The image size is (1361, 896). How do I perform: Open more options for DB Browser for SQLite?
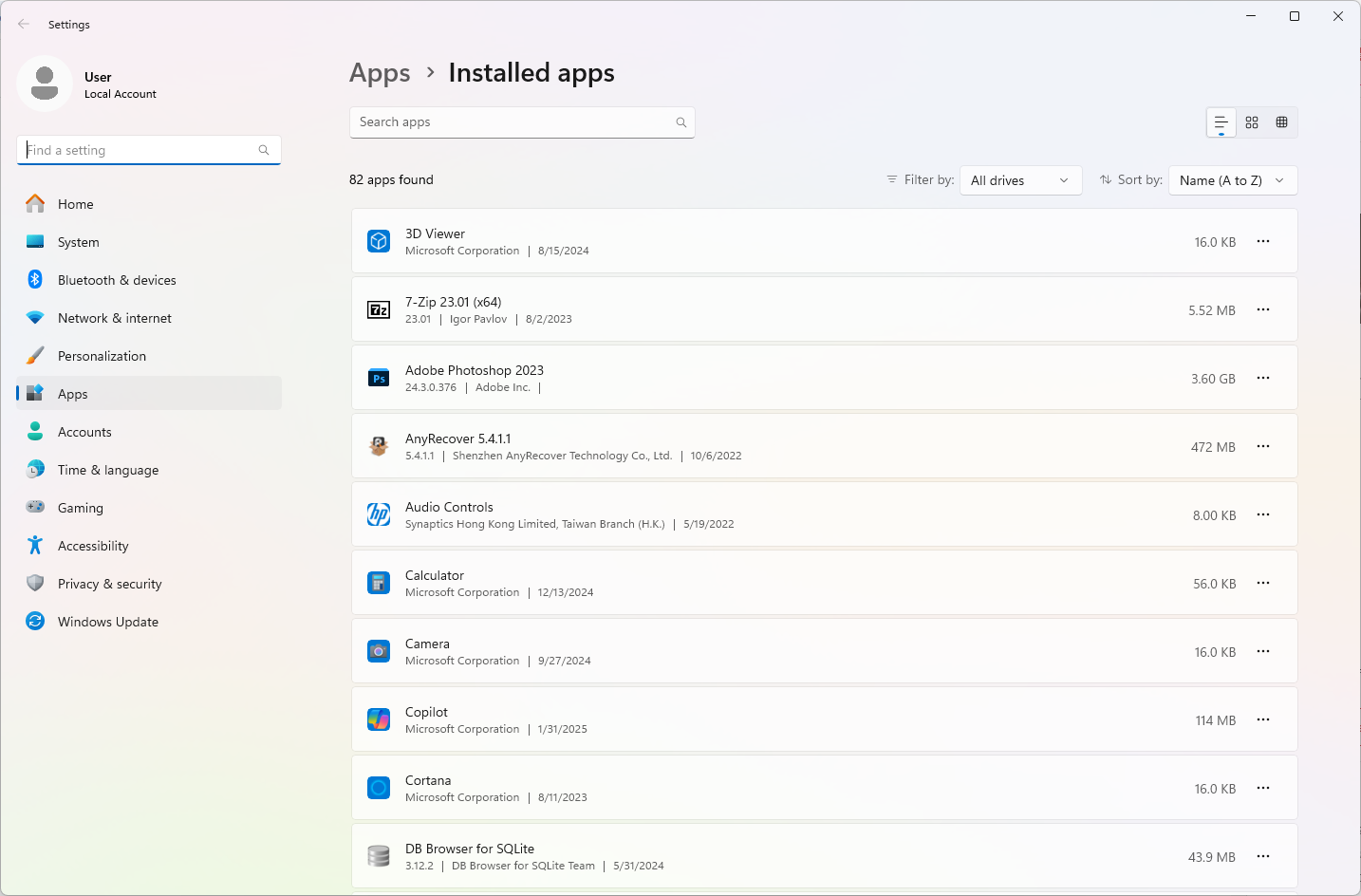[x=1263, y=856]
